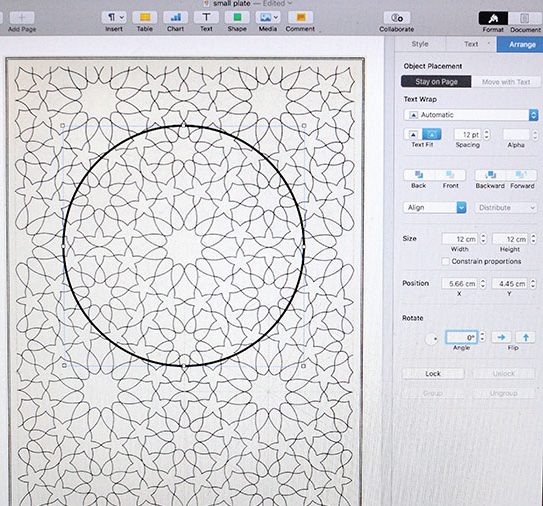Click the Group button
Image resolution: width=543 pixels, height=506 pixels.
pyautogui.click(x=433, y=393)
